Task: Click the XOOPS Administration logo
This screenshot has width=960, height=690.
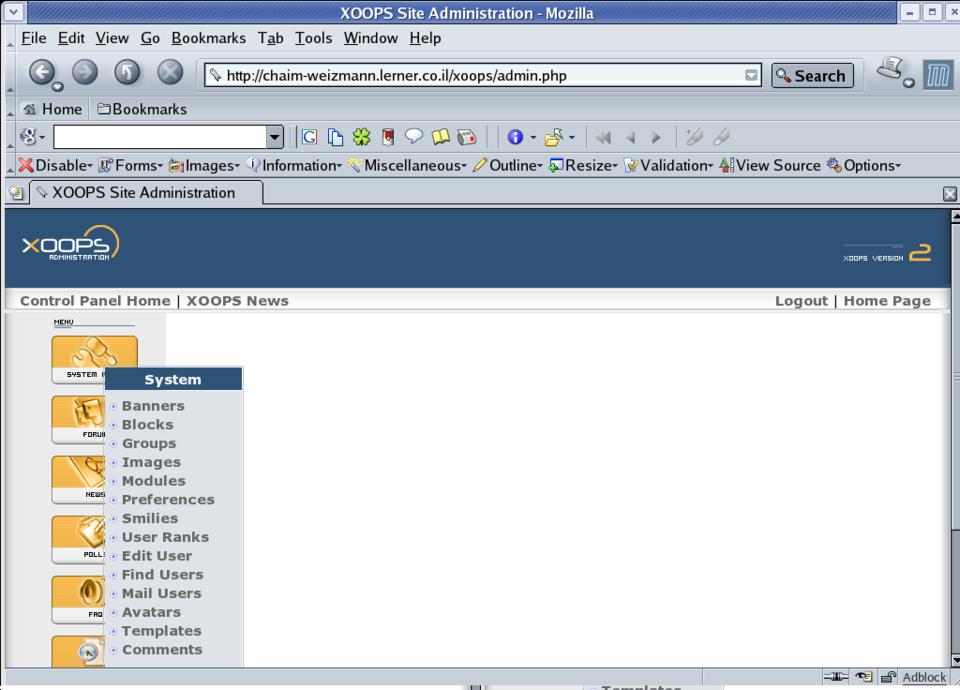Action: click(70, 244)
